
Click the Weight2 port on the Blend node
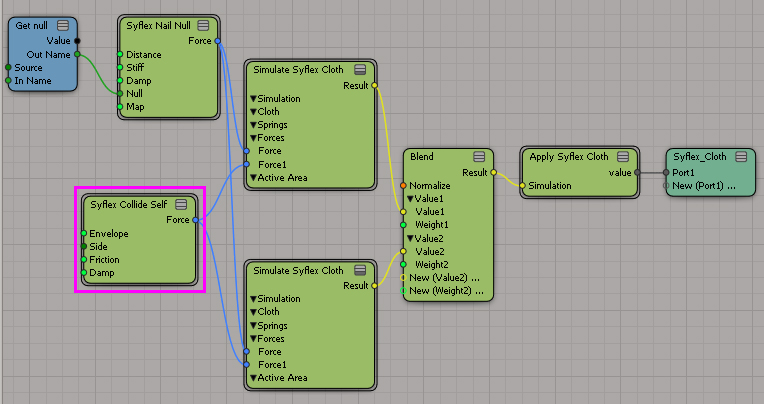click(403, 265)
